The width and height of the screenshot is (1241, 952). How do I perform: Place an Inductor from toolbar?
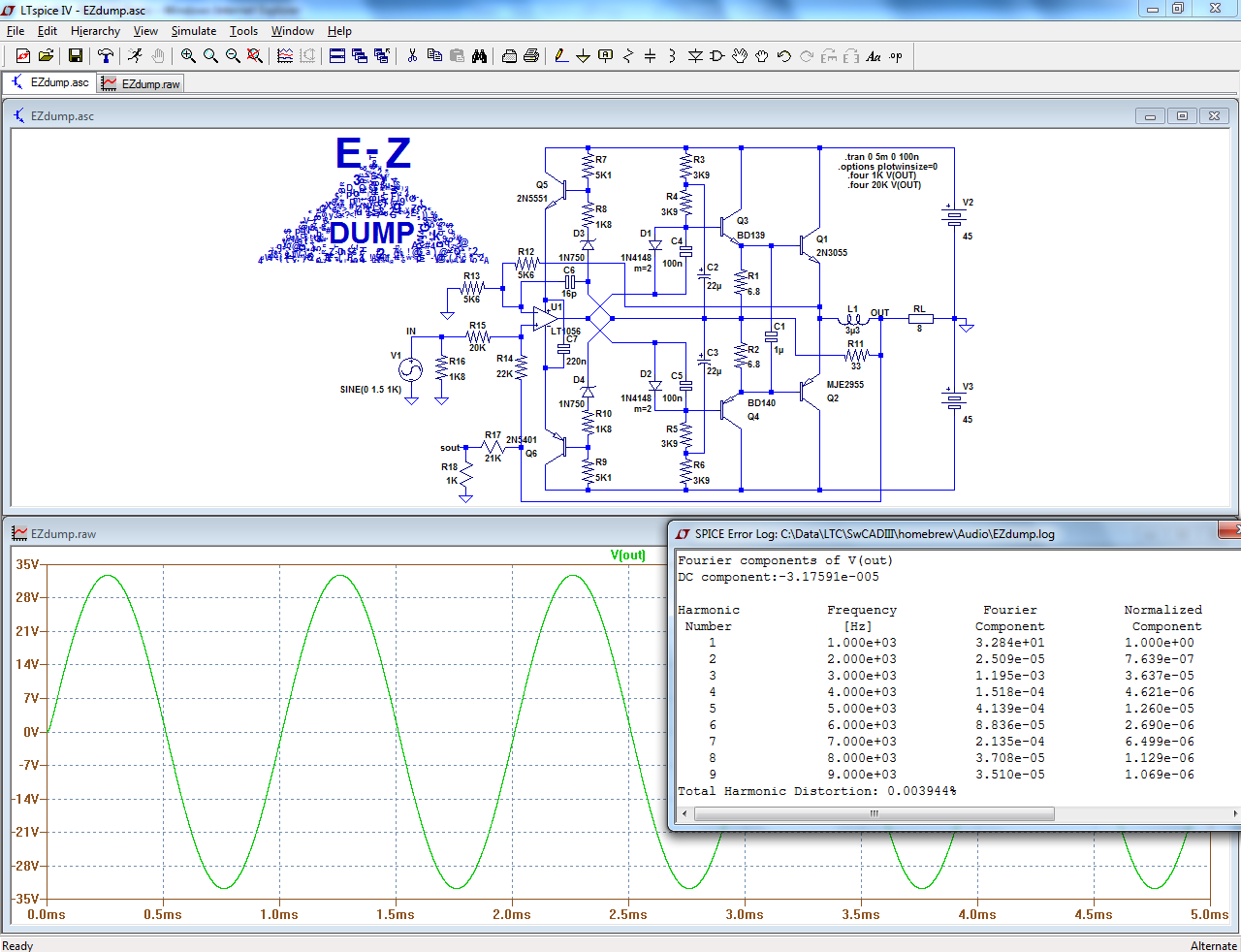(673, 56)
